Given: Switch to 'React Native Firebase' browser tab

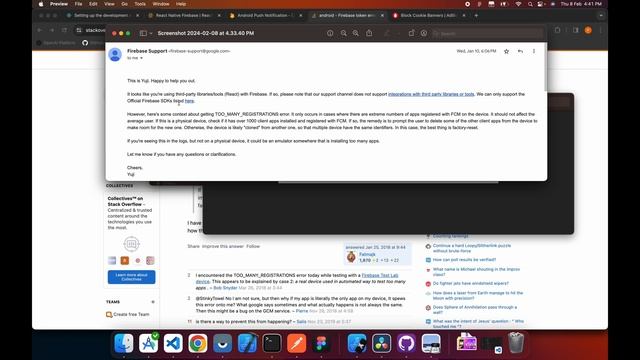Looking at the screenshot, I should [x=183, y=16].
